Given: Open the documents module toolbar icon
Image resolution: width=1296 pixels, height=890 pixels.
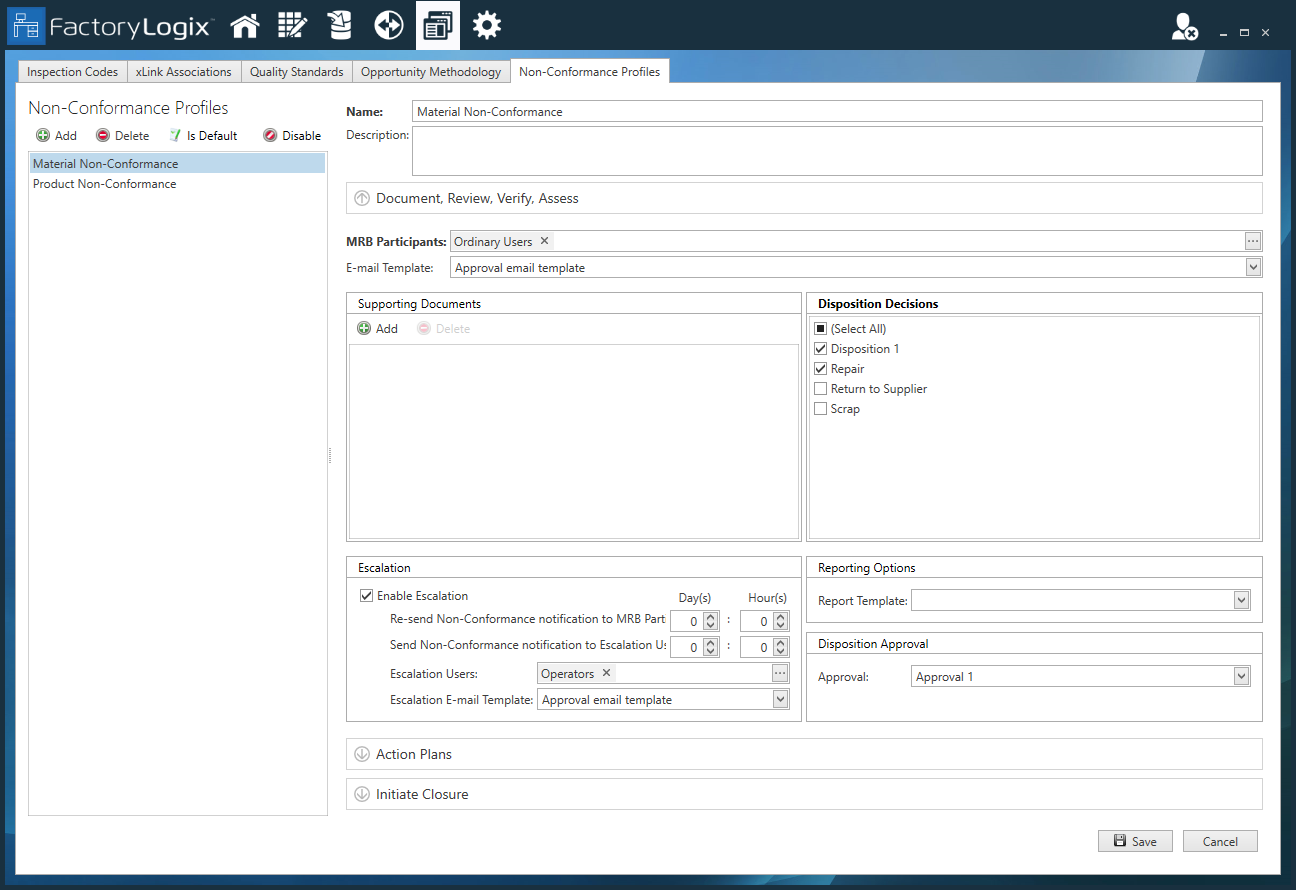Looking at the screenshot, I should (437, 25).
